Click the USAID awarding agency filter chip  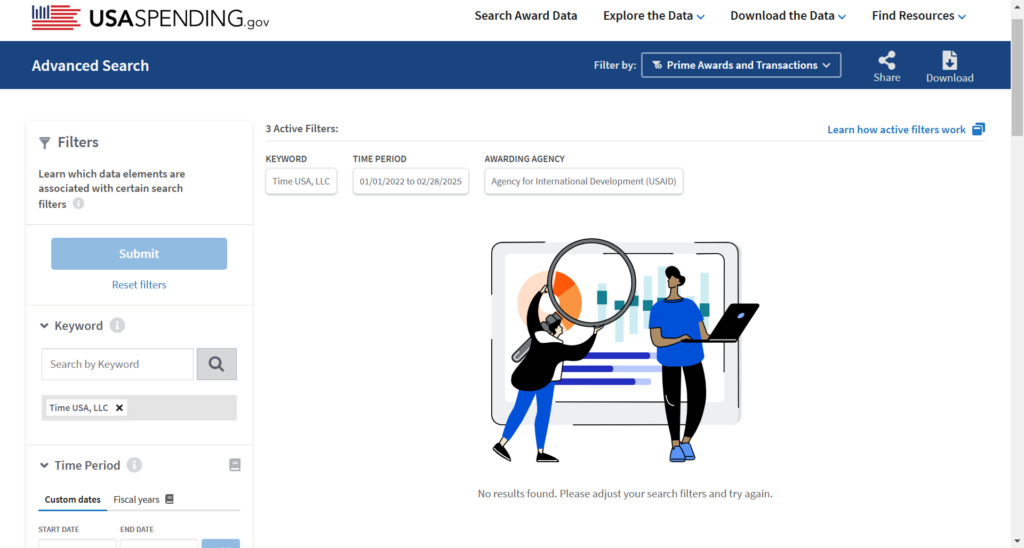(x=584, y=181)
